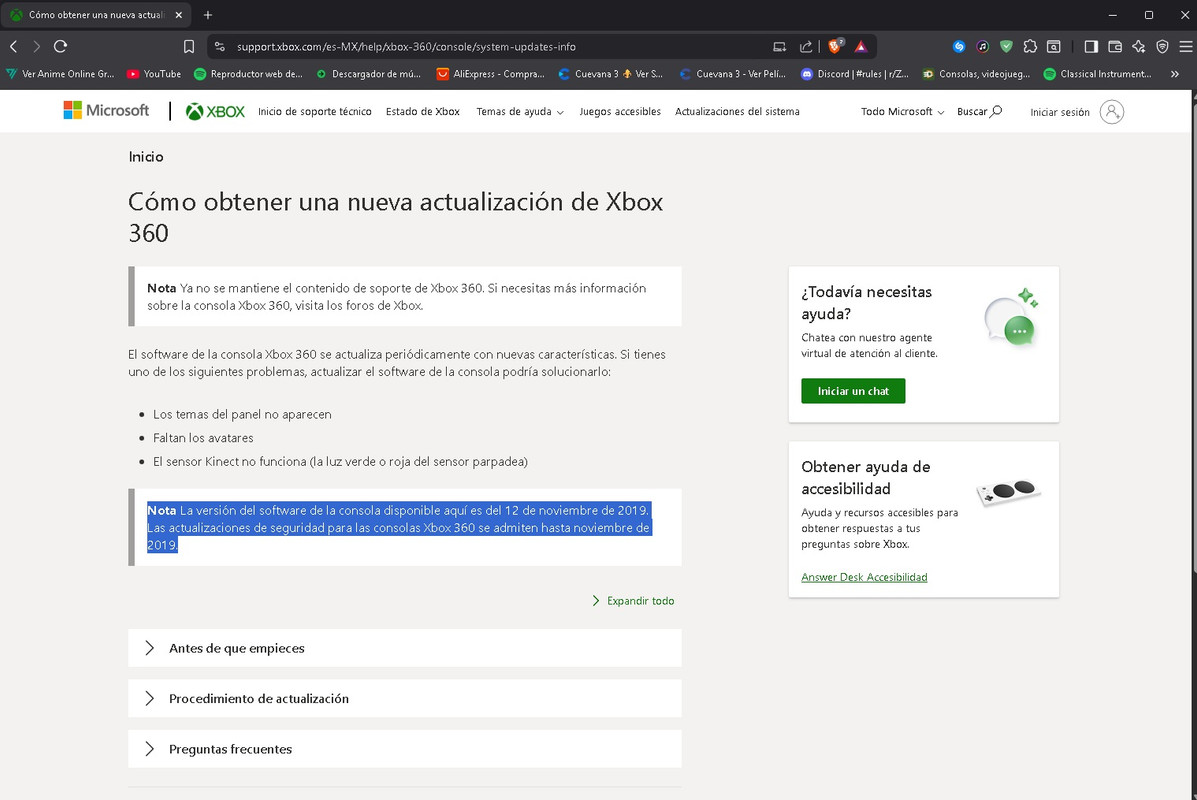
Task: Click the forward navigation arrow
Action: (36, 47)
